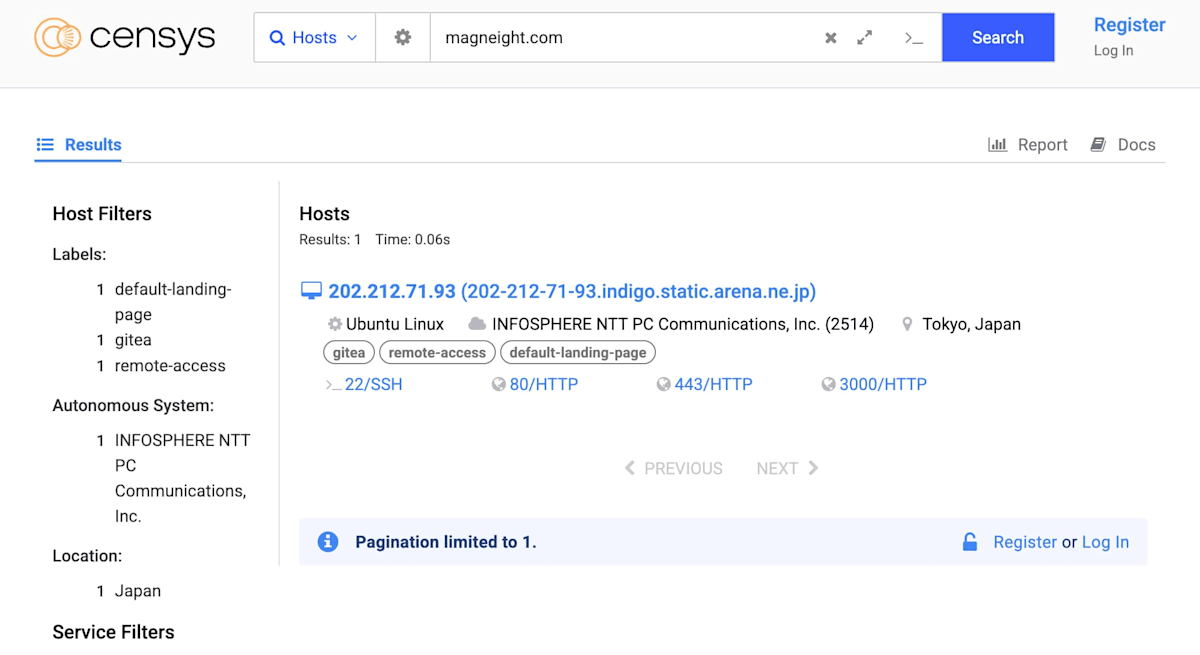
Task: Expand the search box with arrows icon
Action: point(865,37)
